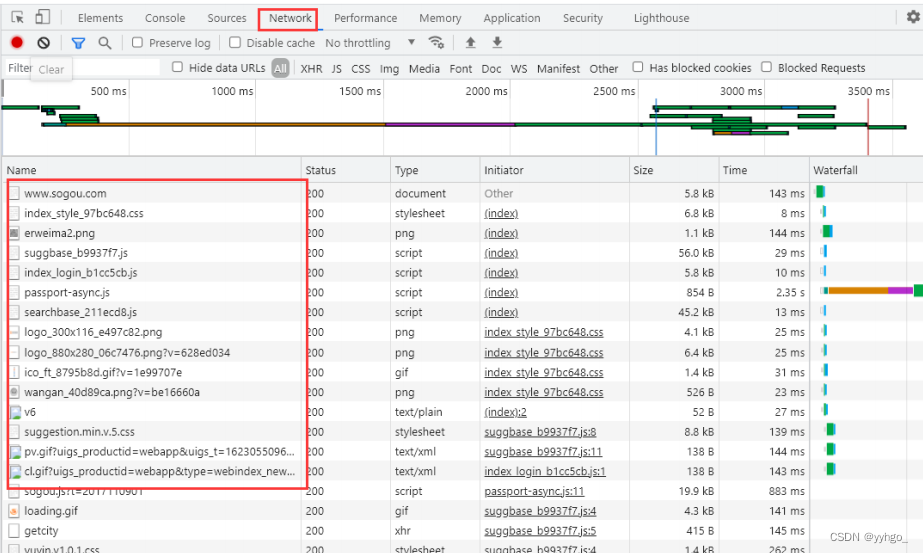Click the import HAR upload arrow
This screenshot has width=923, height=553.
point(471,43)
